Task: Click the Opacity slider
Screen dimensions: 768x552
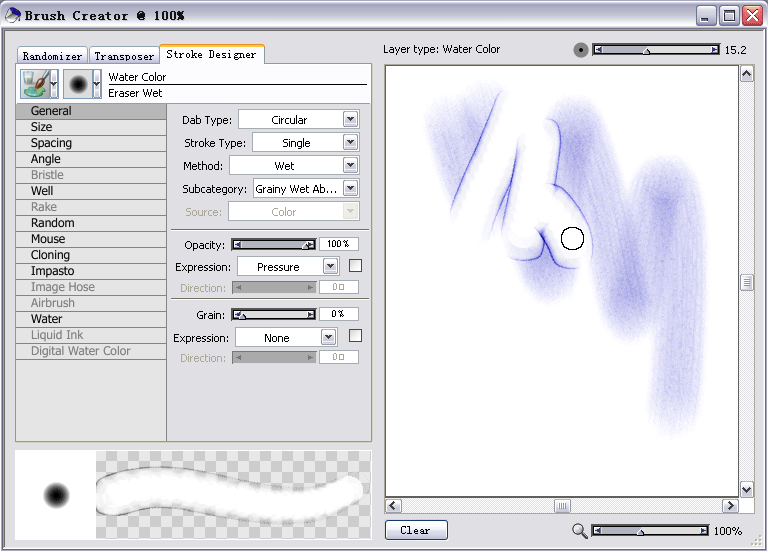Action: (x=274, y=244)
